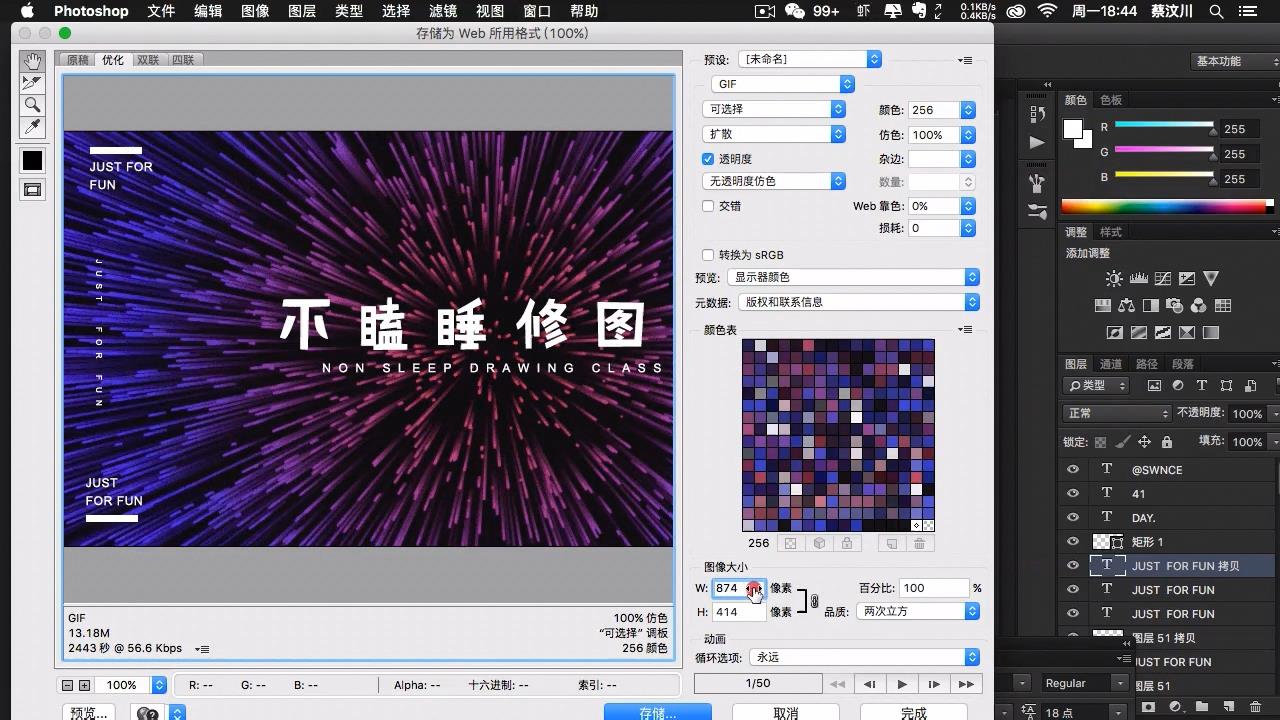Click the 仿色 100% field
The image size is (1280, 720).
coord(933,135)
